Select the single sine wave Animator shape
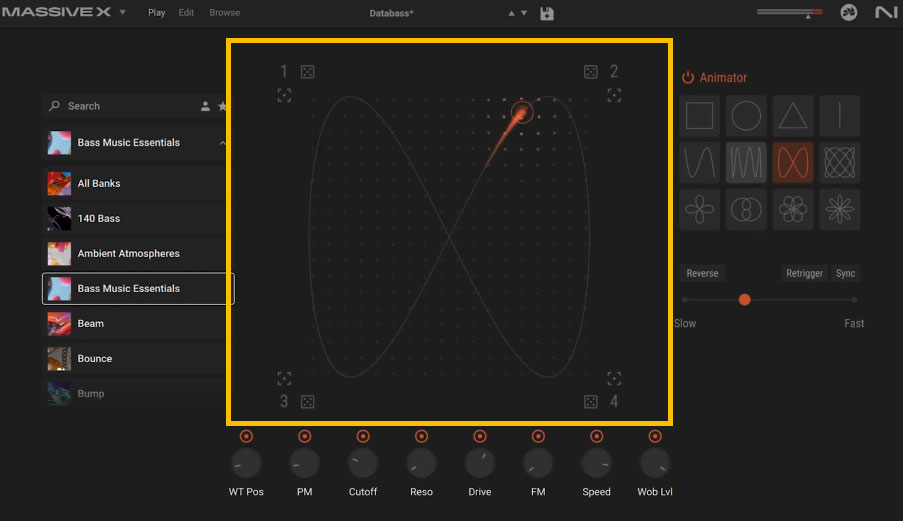903x521 pixels. coord(699,162)
